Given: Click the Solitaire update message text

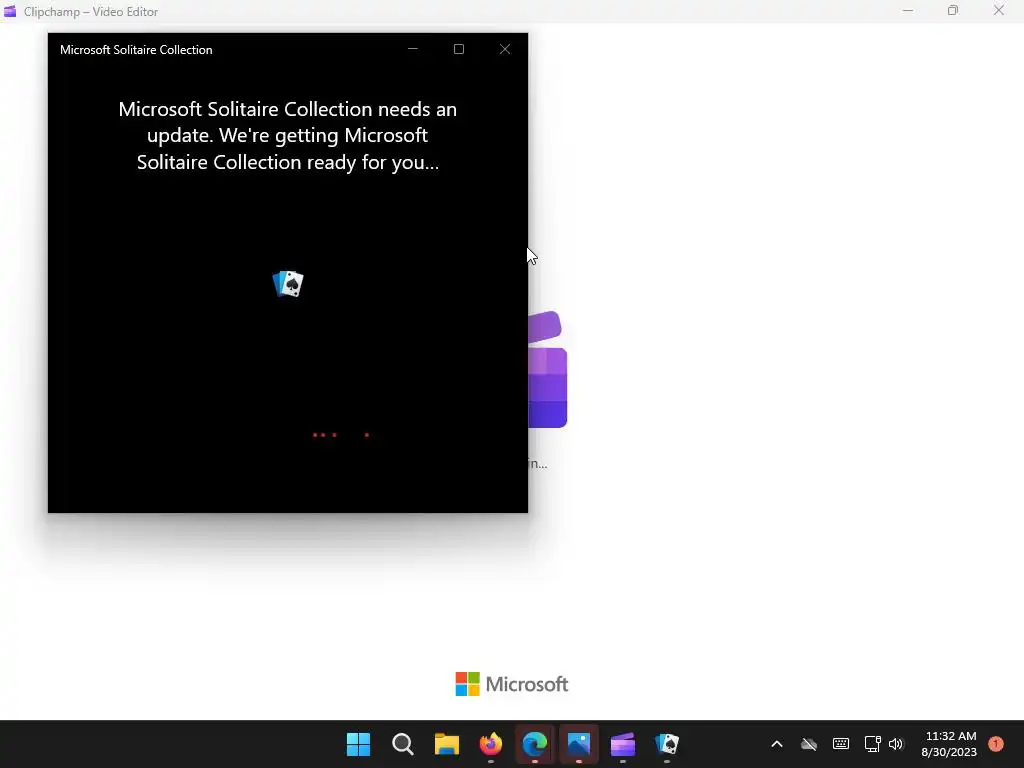Looking at the screenshot, I should [287, 135].
